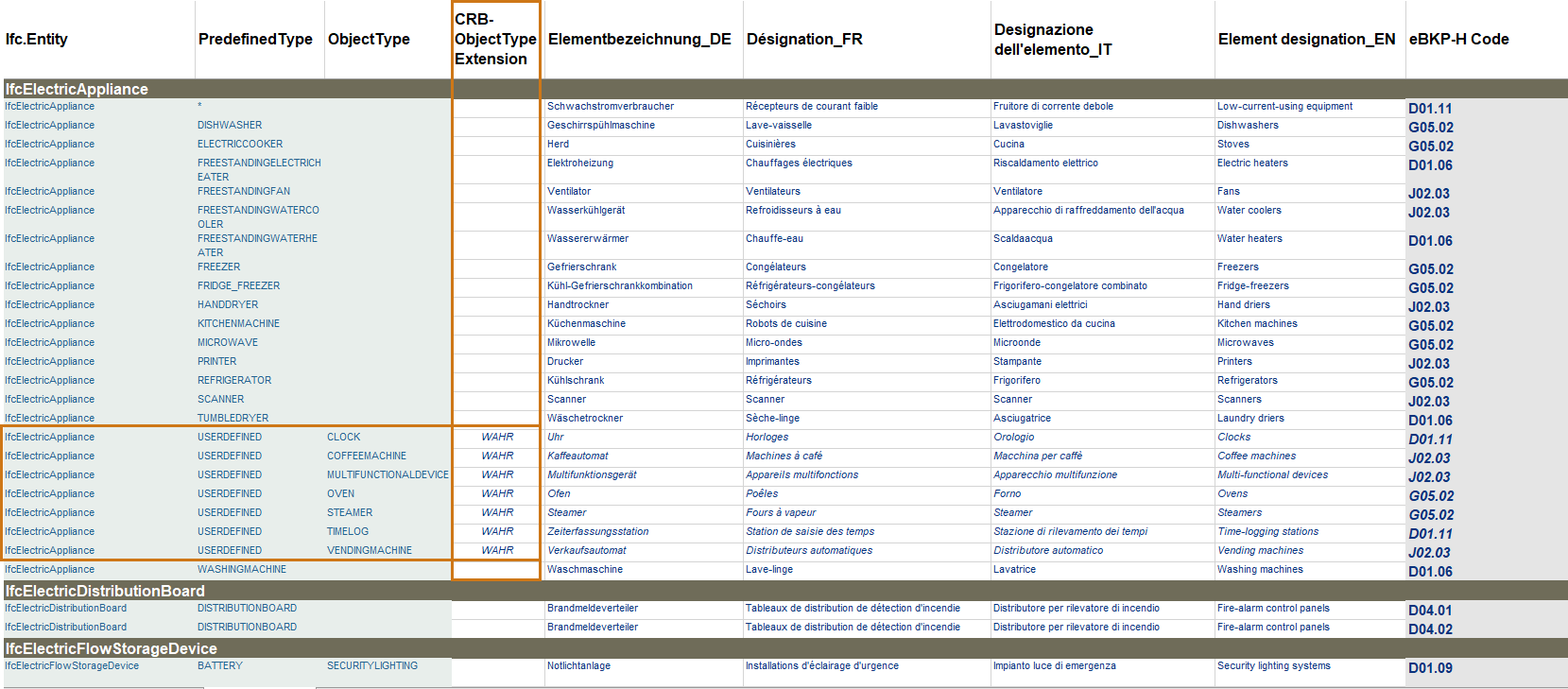Select the 'MULTIFUNCTIONALDEVICE' cell
Screen dimensions: 1568x689
388,474
